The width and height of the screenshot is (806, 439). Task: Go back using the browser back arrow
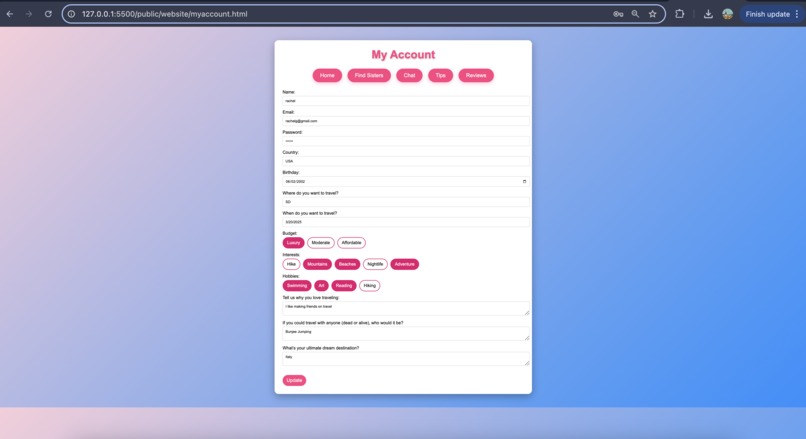(10, 14)
